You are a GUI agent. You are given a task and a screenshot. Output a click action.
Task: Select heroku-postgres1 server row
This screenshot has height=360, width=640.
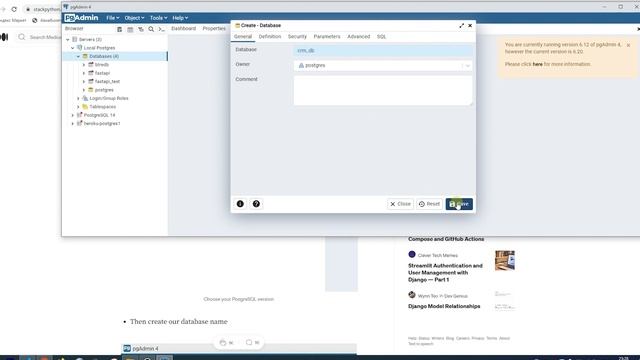pyautogui.click(x=102, y=124)
